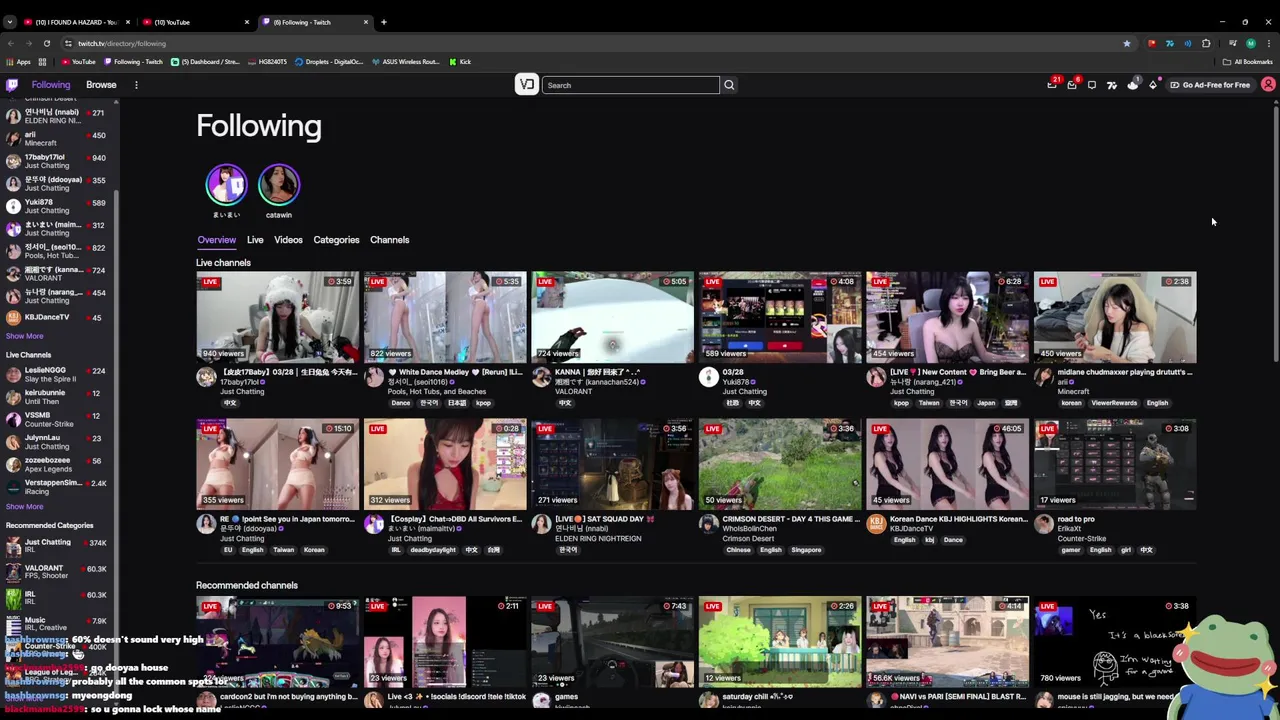The image size is (1280, 720).
Task: Click Show More under Live Channels
Action: point(24,506)
